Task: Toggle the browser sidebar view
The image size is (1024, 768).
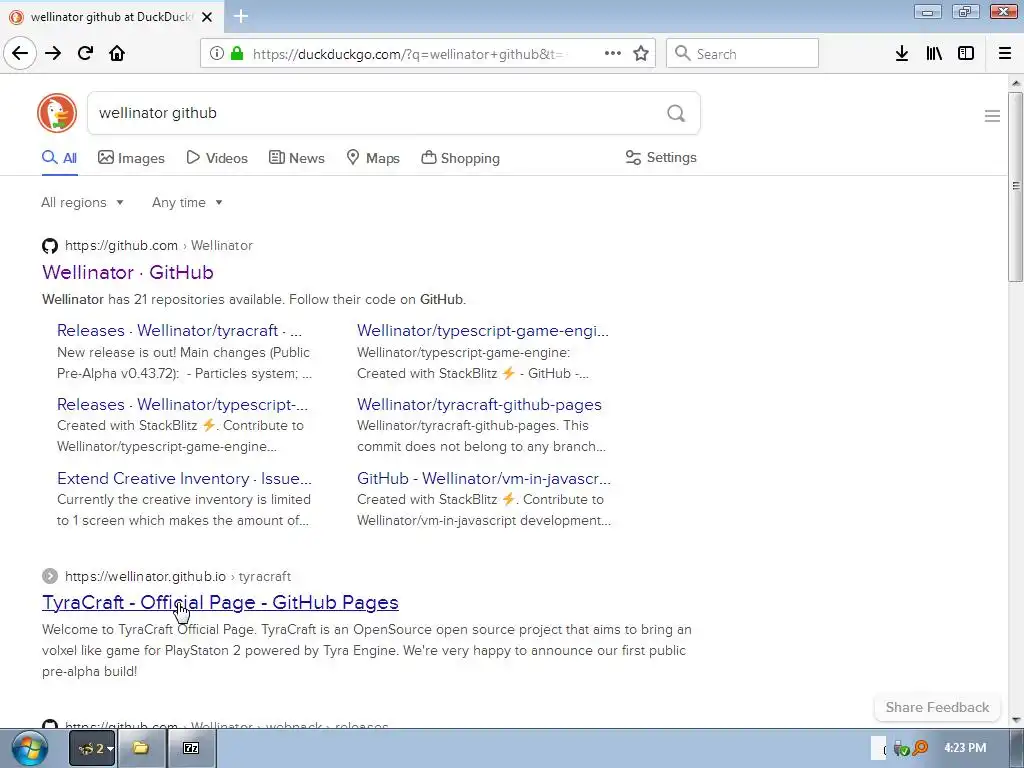Action: click(x=966, y=54)
